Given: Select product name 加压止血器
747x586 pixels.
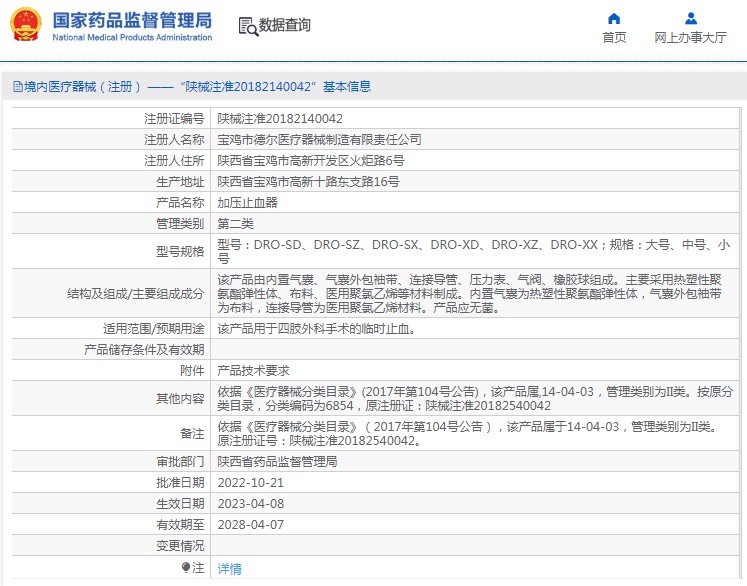Looking at the screenshot, I should pyautogui.click(x=248, y=202).
